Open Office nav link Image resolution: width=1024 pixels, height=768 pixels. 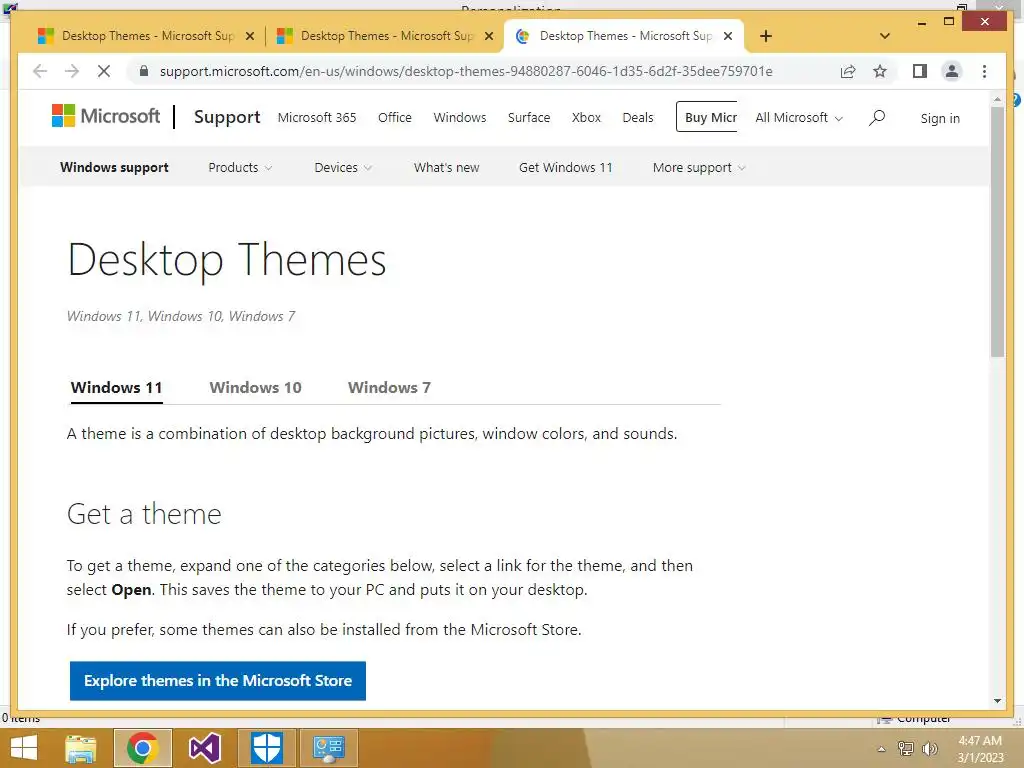pyautogui.click(x=394, y=118)
